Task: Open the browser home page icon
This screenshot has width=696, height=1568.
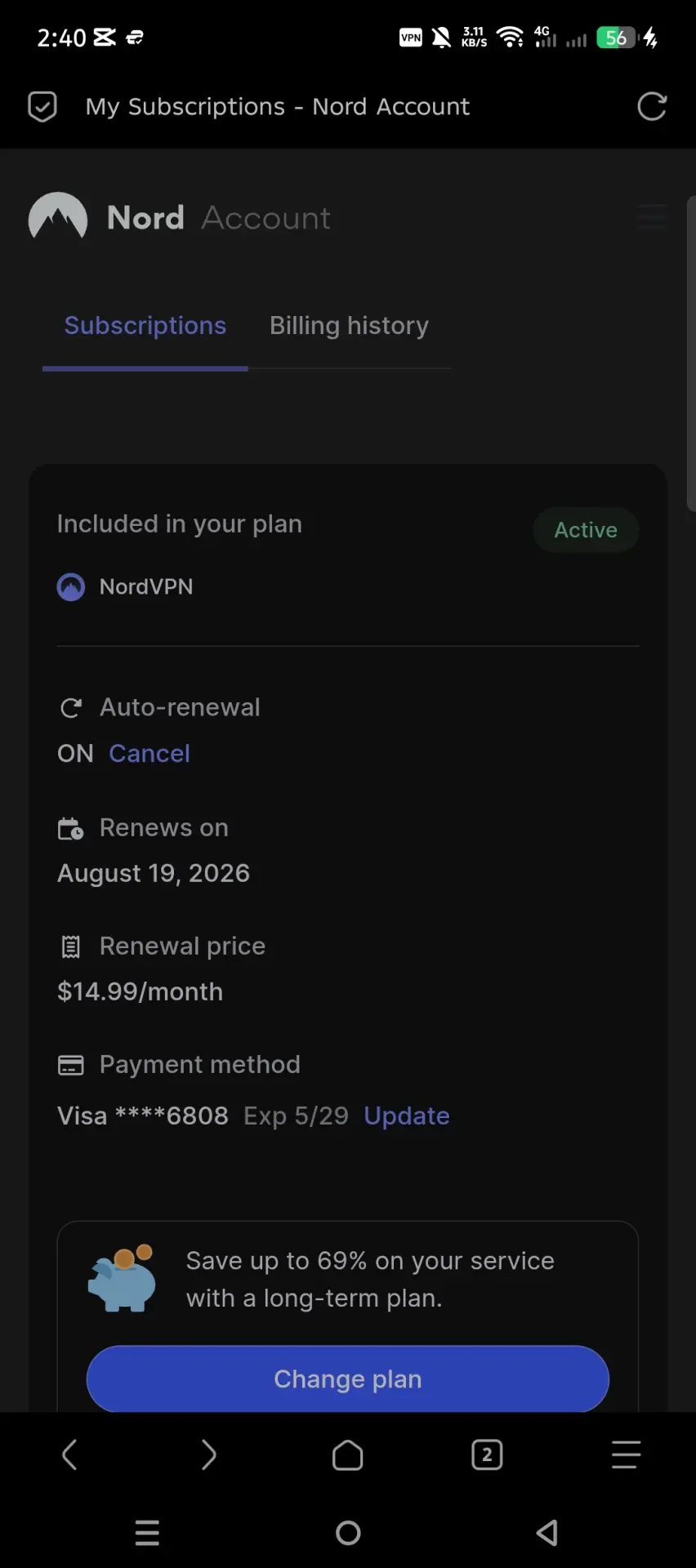Action: pos(348,1454)
